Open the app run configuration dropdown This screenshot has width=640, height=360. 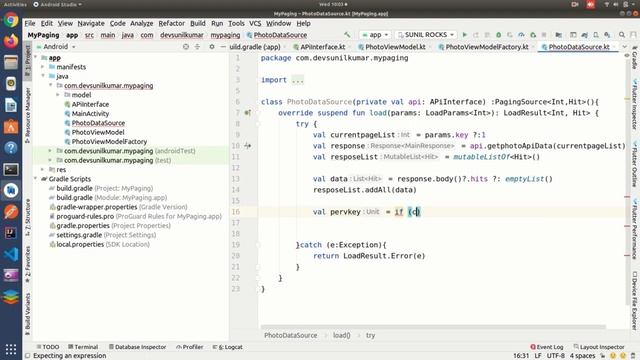point(375,35)
